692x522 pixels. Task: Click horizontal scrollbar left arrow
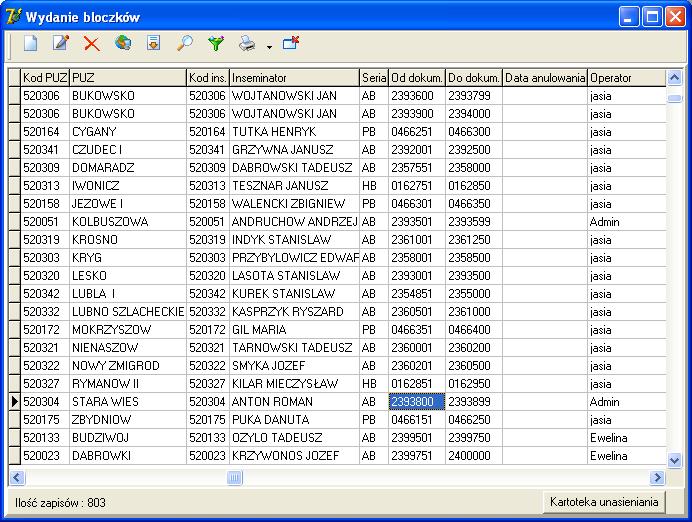(17, 477)
